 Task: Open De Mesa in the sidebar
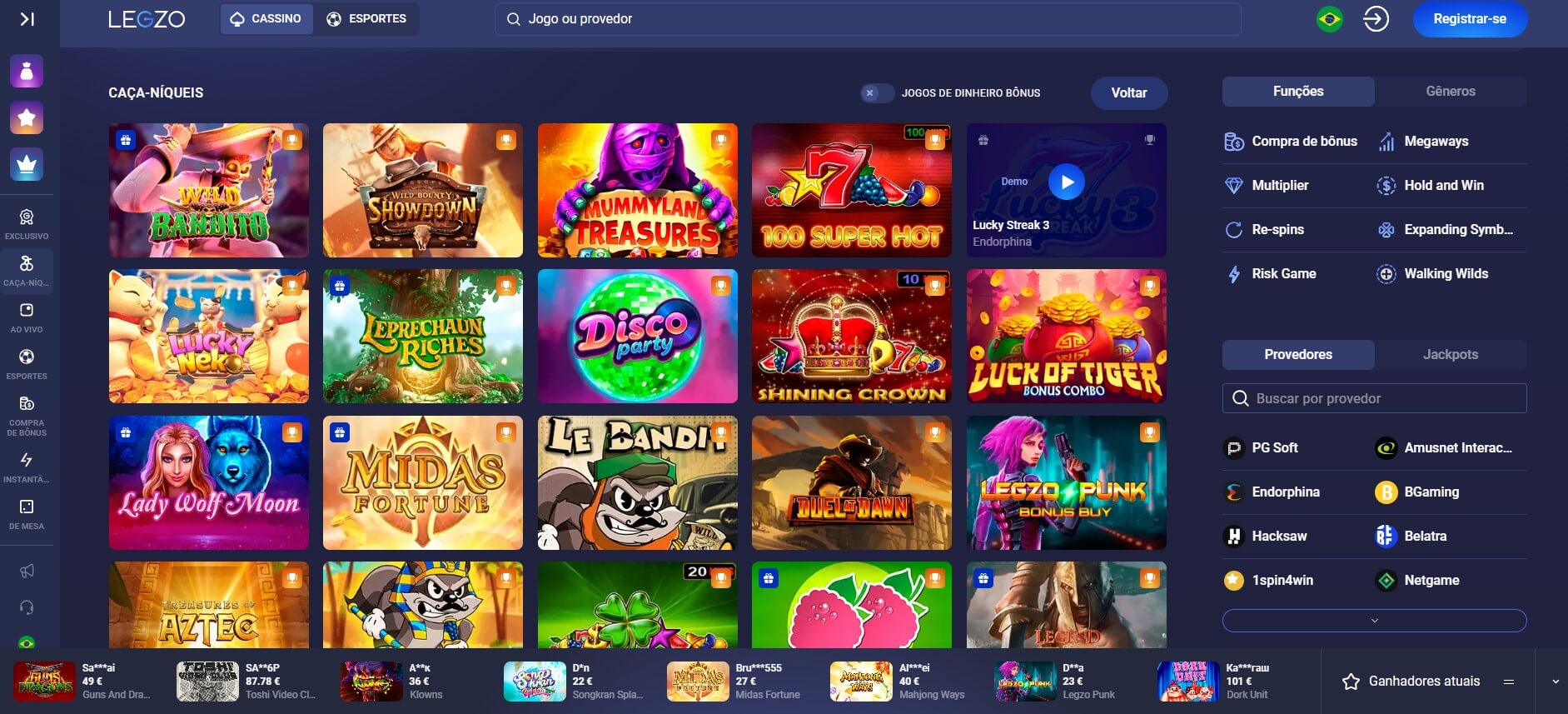tap(27, 514)
